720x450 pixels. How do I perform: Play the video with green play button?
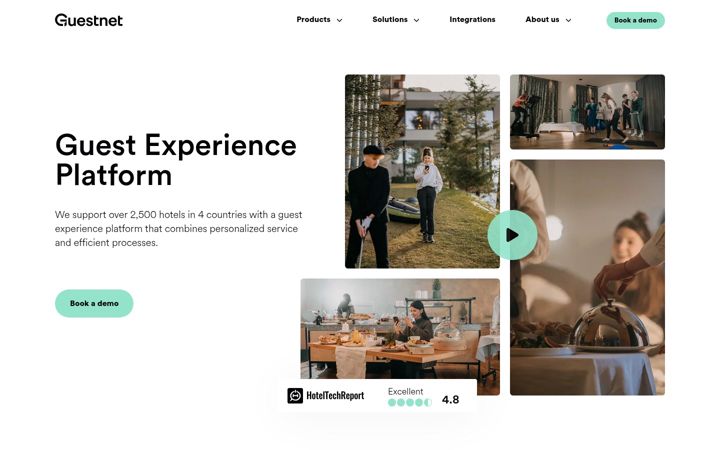512,235
